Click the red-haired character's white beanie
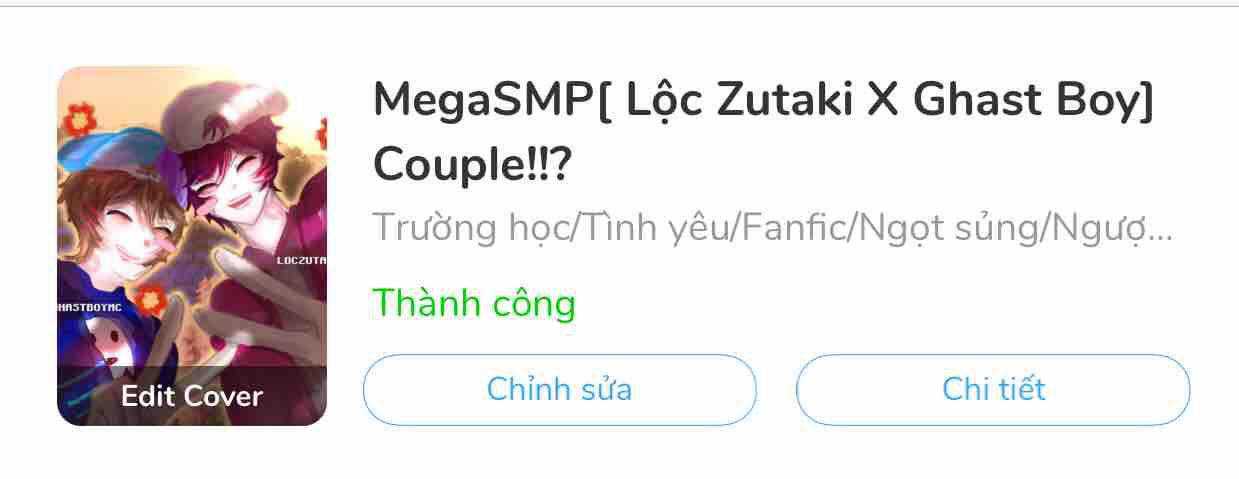 pos(224,113)
